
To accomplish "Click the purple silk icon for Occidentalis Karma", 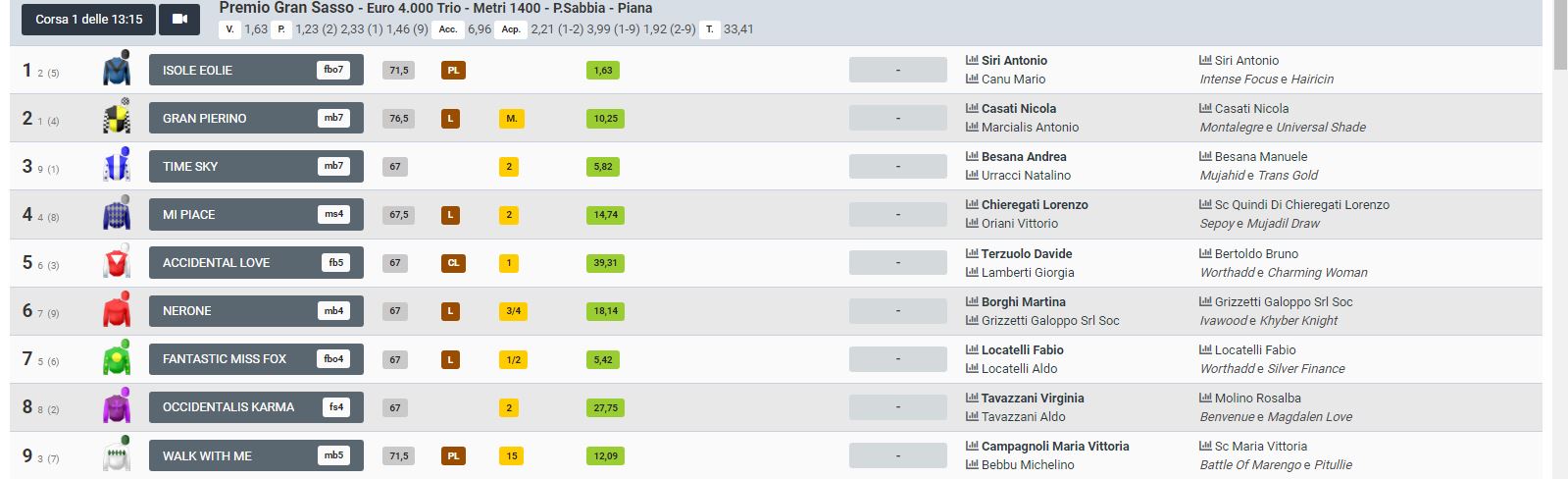I will point(117,406).
